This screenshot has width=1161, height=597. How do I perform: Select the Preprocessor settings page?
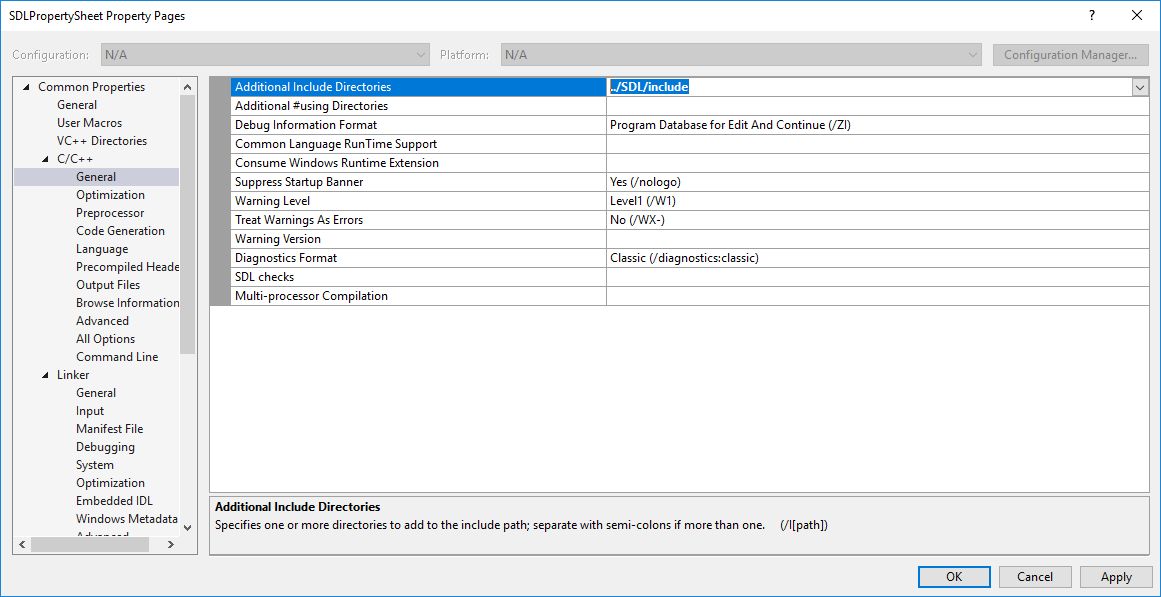pyautogui.click(x=109, y=212)
